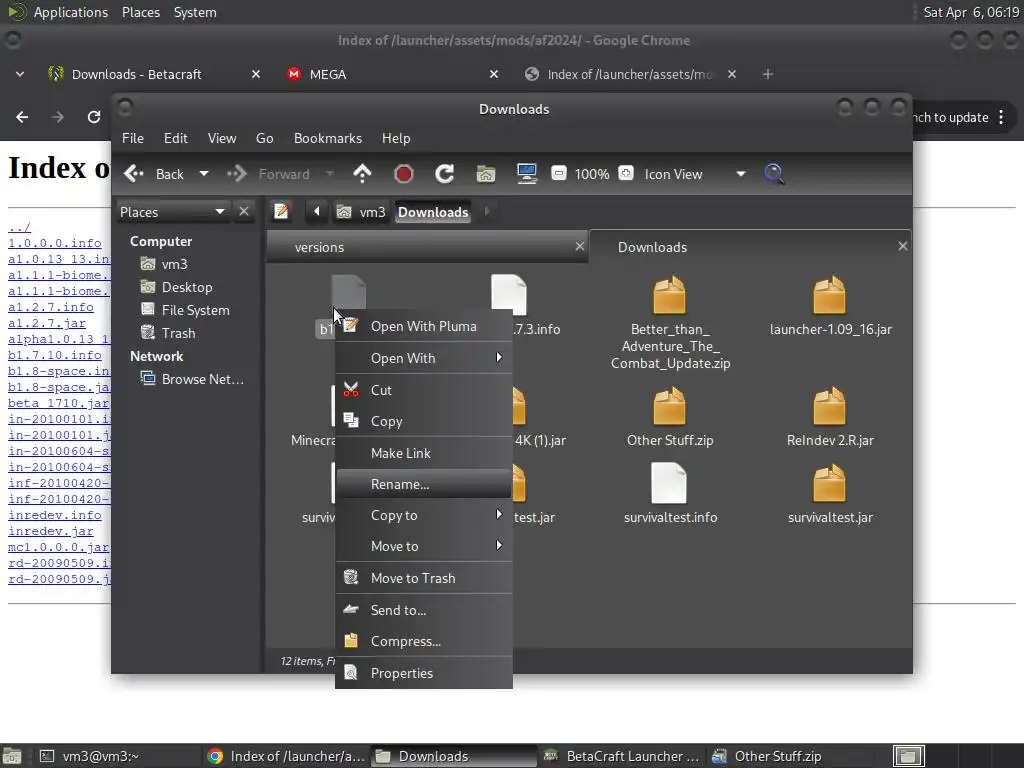Image resolution: width=1024 pixels, height=768 pixels.
Task: Open the a1.2.7.jar link in Chrome
Action: click(47, 323)
